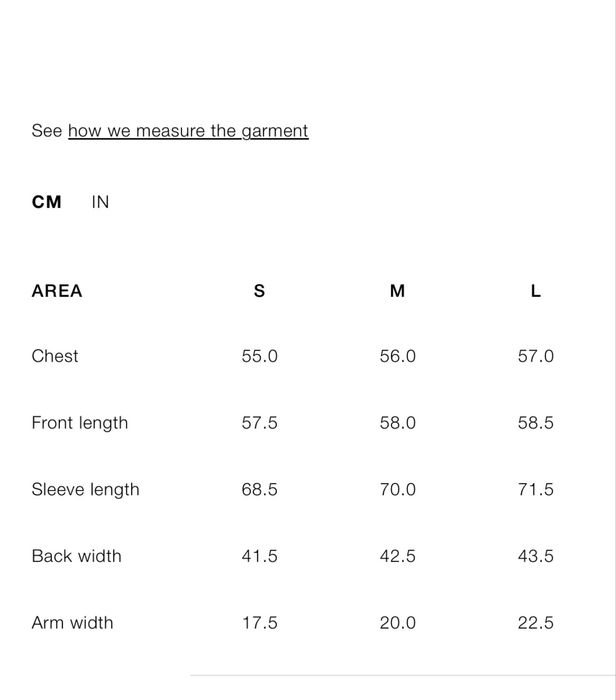Click the Front length row label
The width and height of the screenshot is (616, 700).
coord(80,423)
